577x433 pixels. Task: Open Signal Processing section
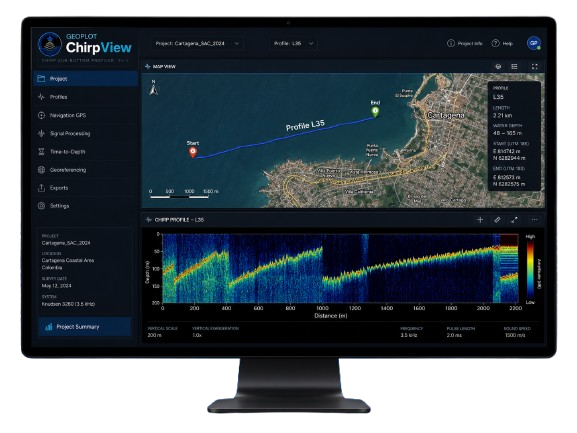point(85,133)
